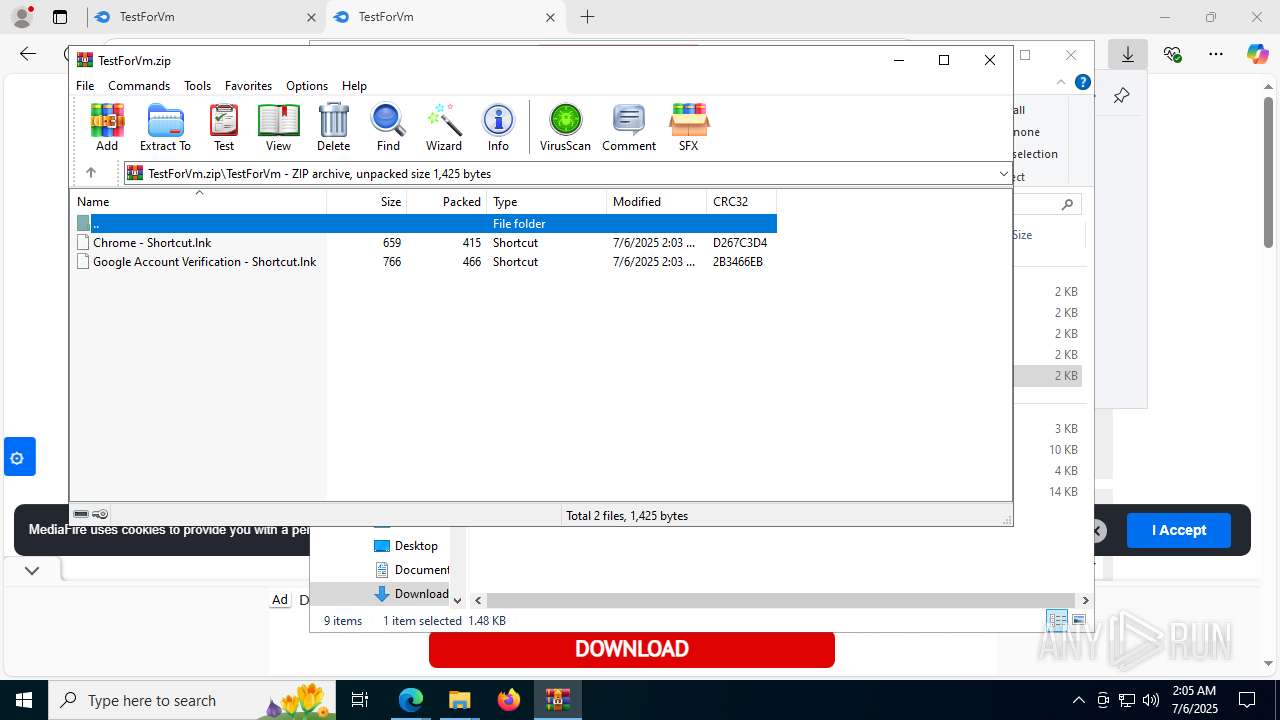Expand the archive path dropdown
This screenshot has height=720, width=1280.
[x=1003, y=174]
